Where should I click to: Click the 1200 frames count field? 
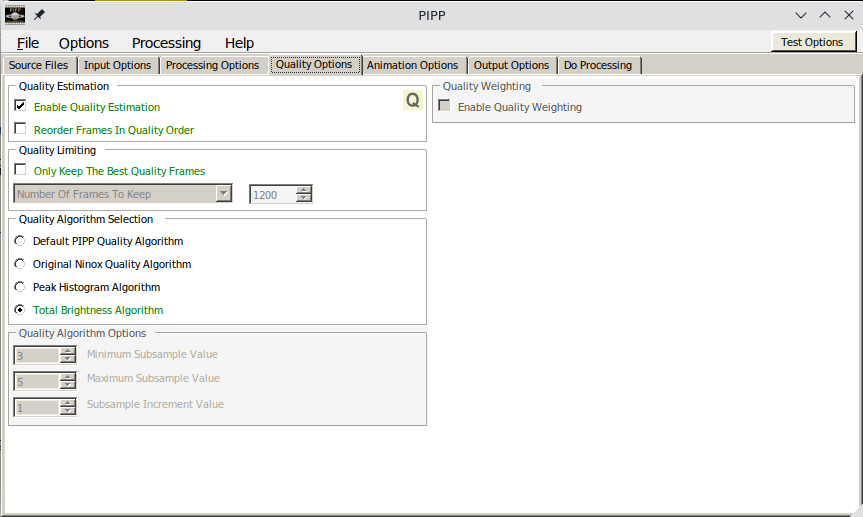[272, 194]
